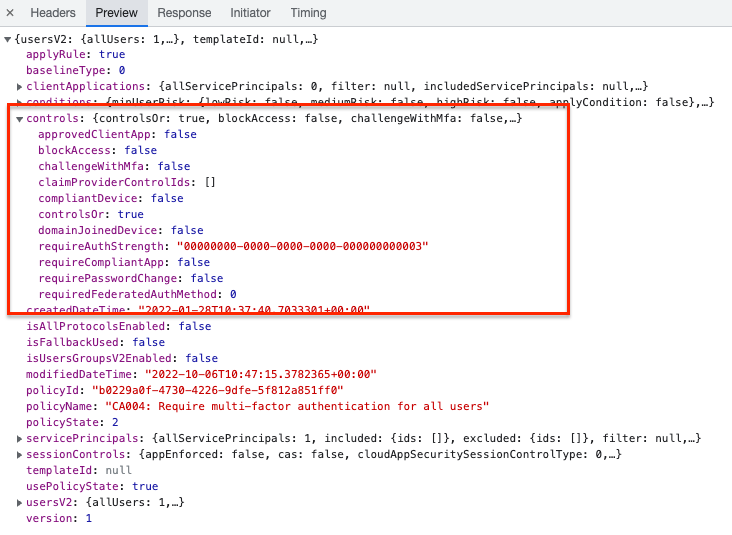The width and height of the screenshot is (732, 535).
Task: Close the request details panel
Action: tap(10, 13)
